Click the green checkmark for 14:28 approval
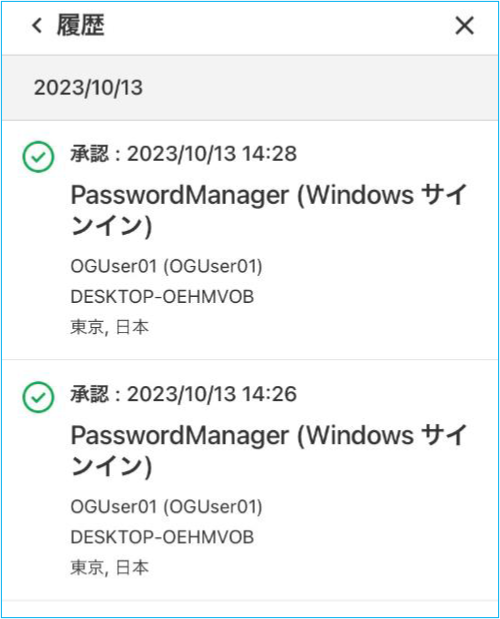The image size is (500, 619). click(x=38, y=157)
